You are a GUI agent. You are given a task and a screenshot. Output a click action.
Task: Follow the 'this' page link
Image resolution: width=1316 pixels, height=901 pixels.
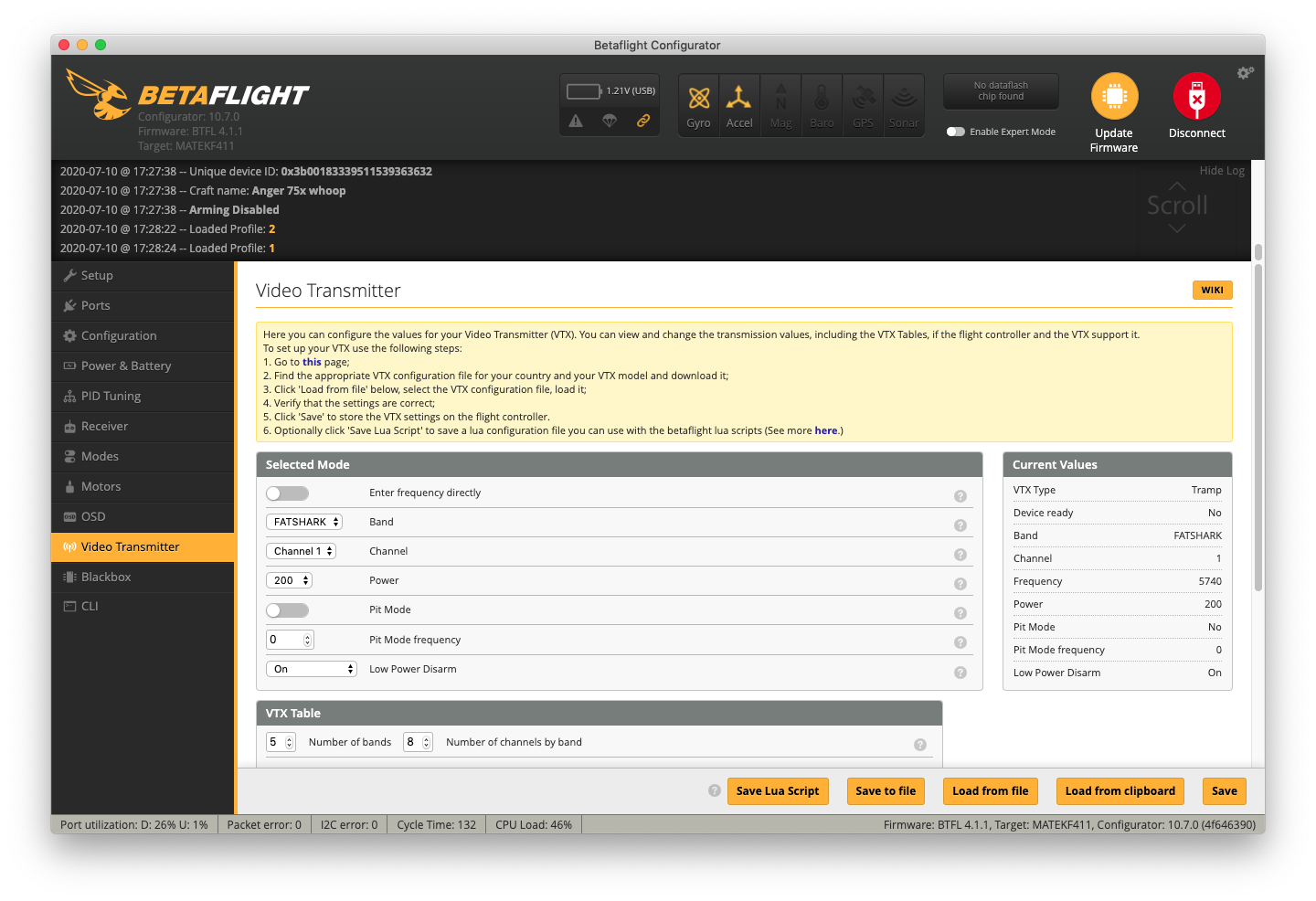tap(312, 362)
